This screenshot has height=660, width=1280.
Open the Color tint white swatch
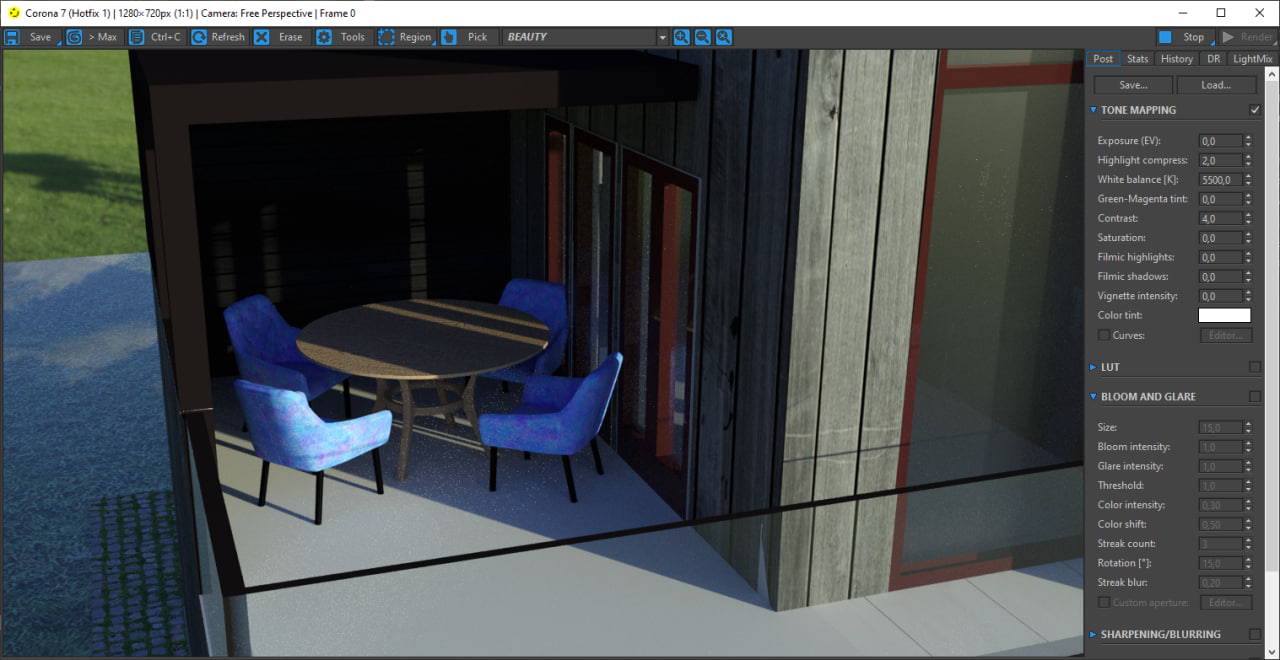[1225, 316]
